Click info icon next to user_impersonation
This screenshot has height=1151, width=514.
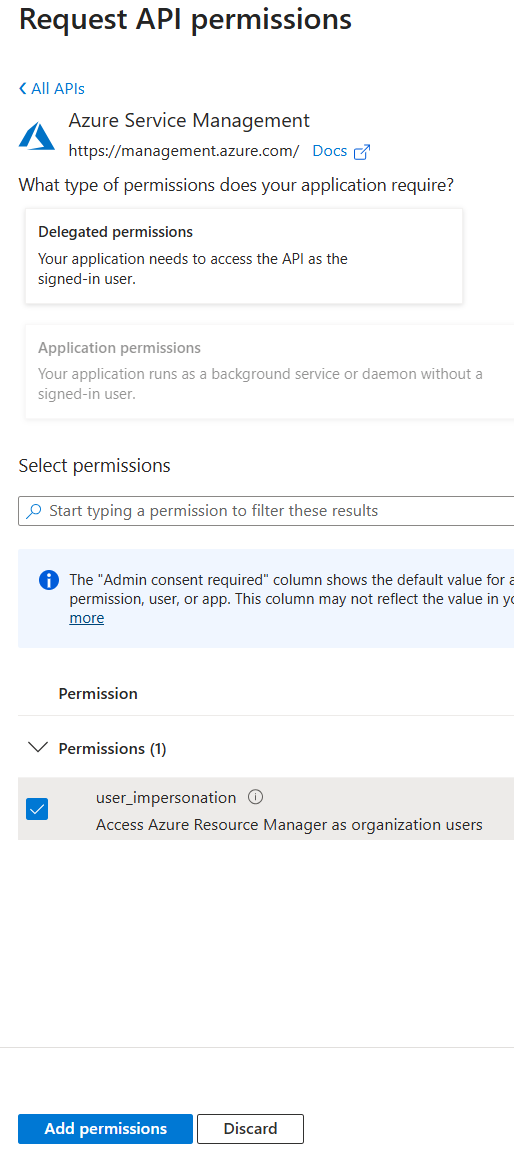(x=256, y=797)
